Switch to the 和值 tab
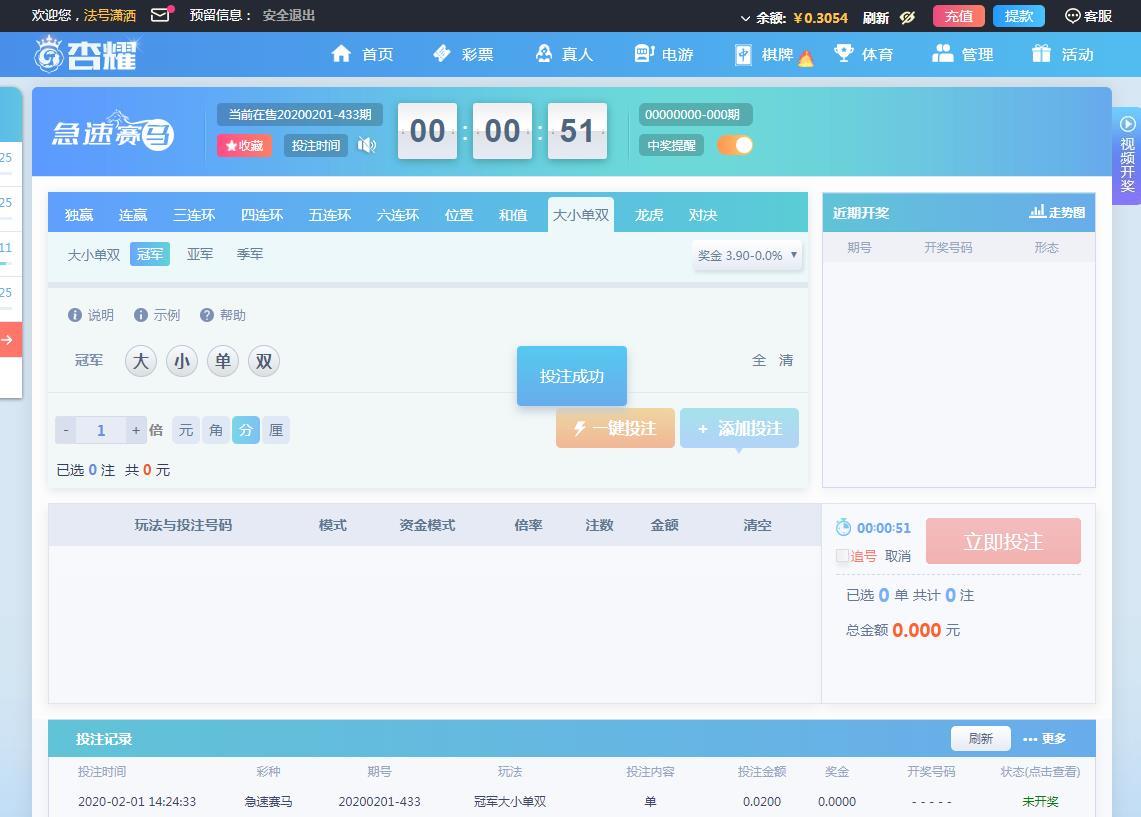Screen dimensions: 1141x817 pos(512,215)
